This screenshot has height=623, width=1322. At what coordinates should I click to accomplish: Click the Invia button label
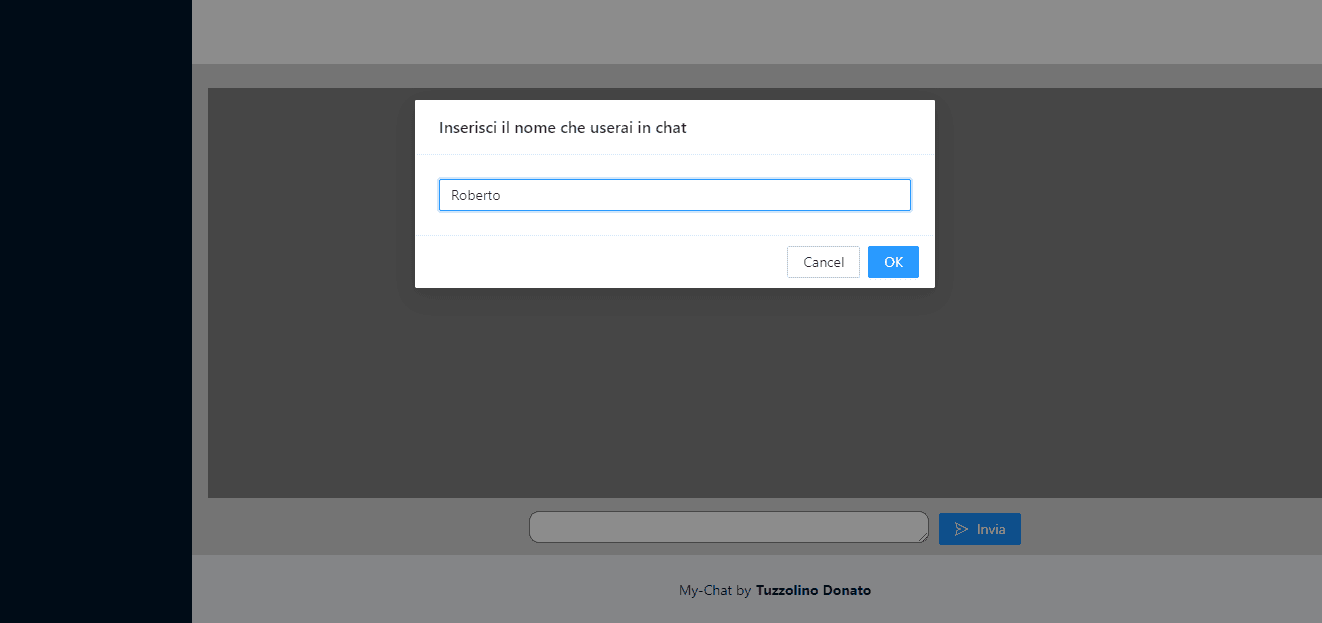(x=991, y=529)
